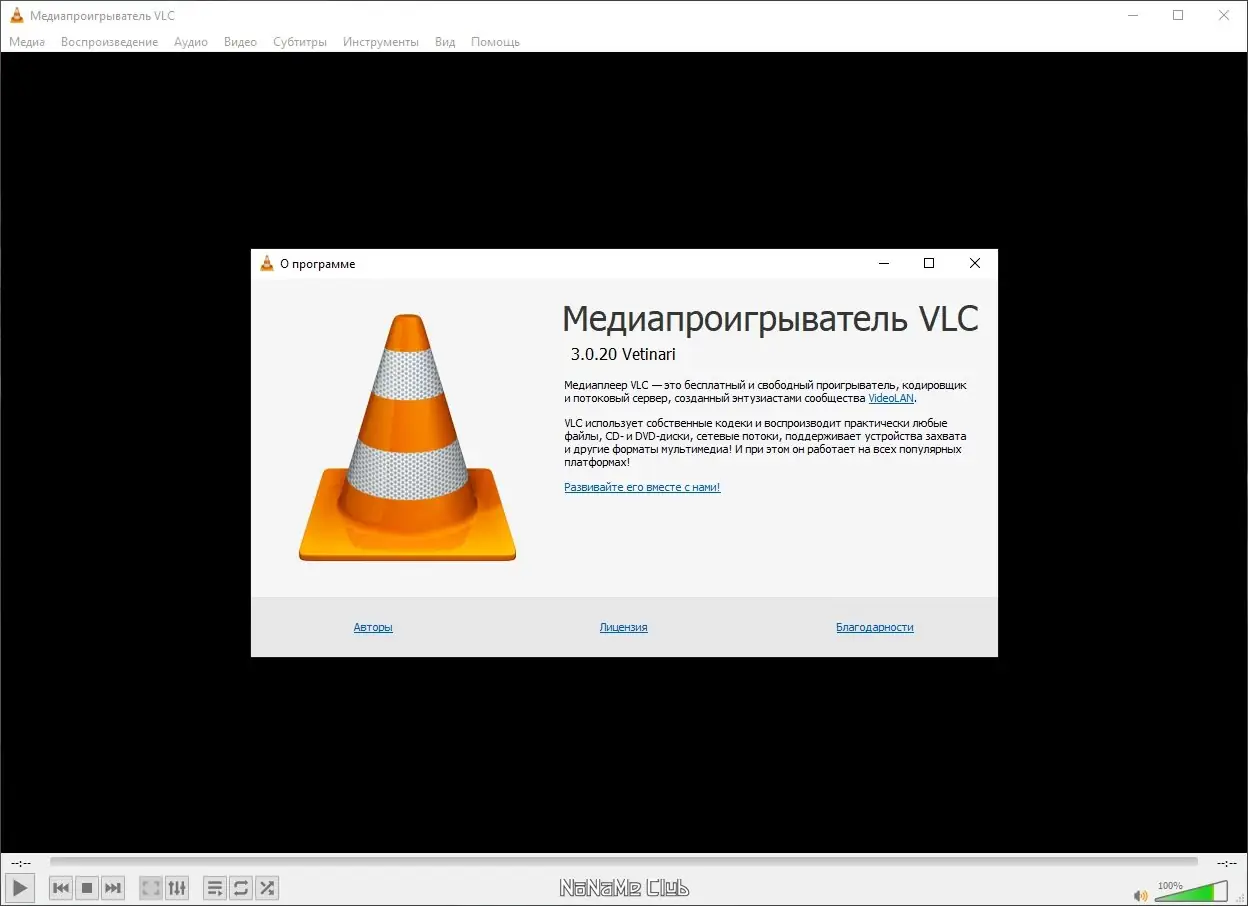Open the Помощь menu

coord(495,42)
